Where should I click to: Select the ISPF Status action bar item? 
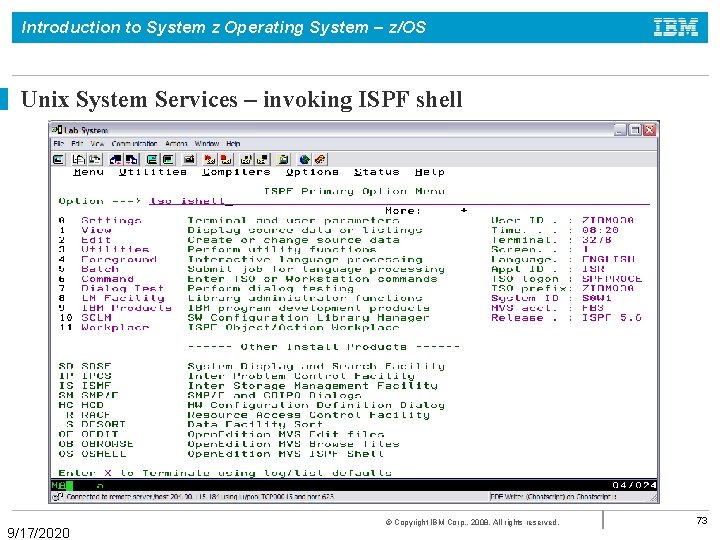[377, 172]
